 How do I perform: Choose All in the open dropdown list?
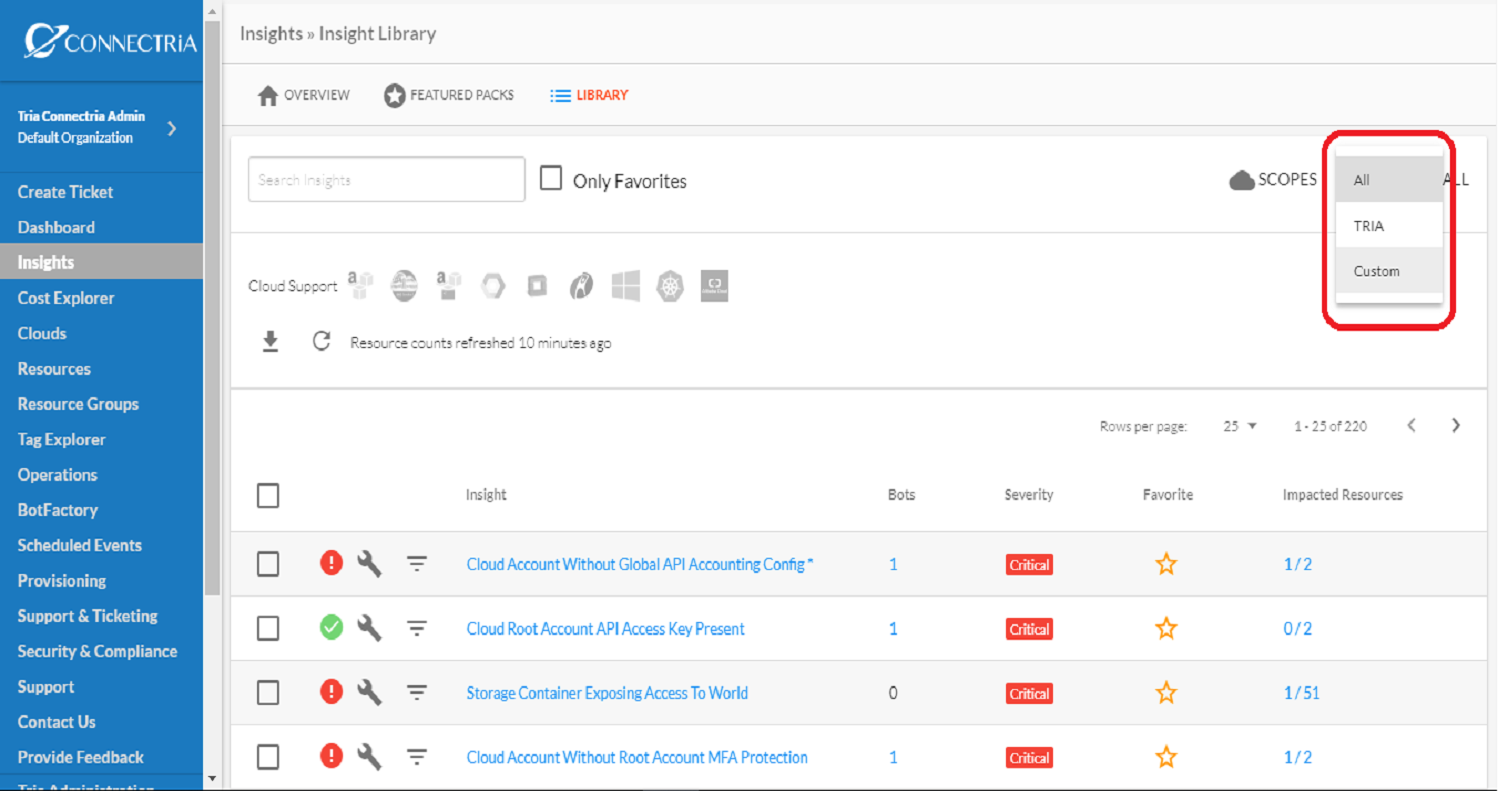(x=1389, y=180)
